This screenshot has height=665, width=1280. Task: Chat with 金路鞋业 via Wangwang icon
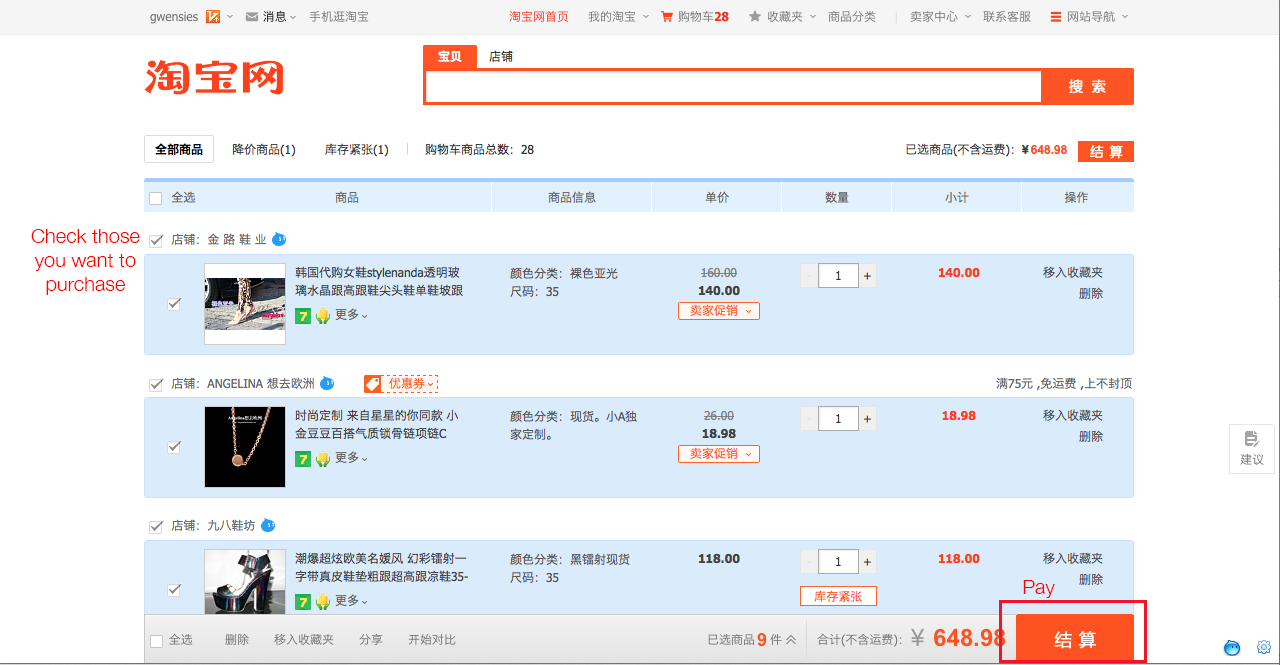coord(279,239)
